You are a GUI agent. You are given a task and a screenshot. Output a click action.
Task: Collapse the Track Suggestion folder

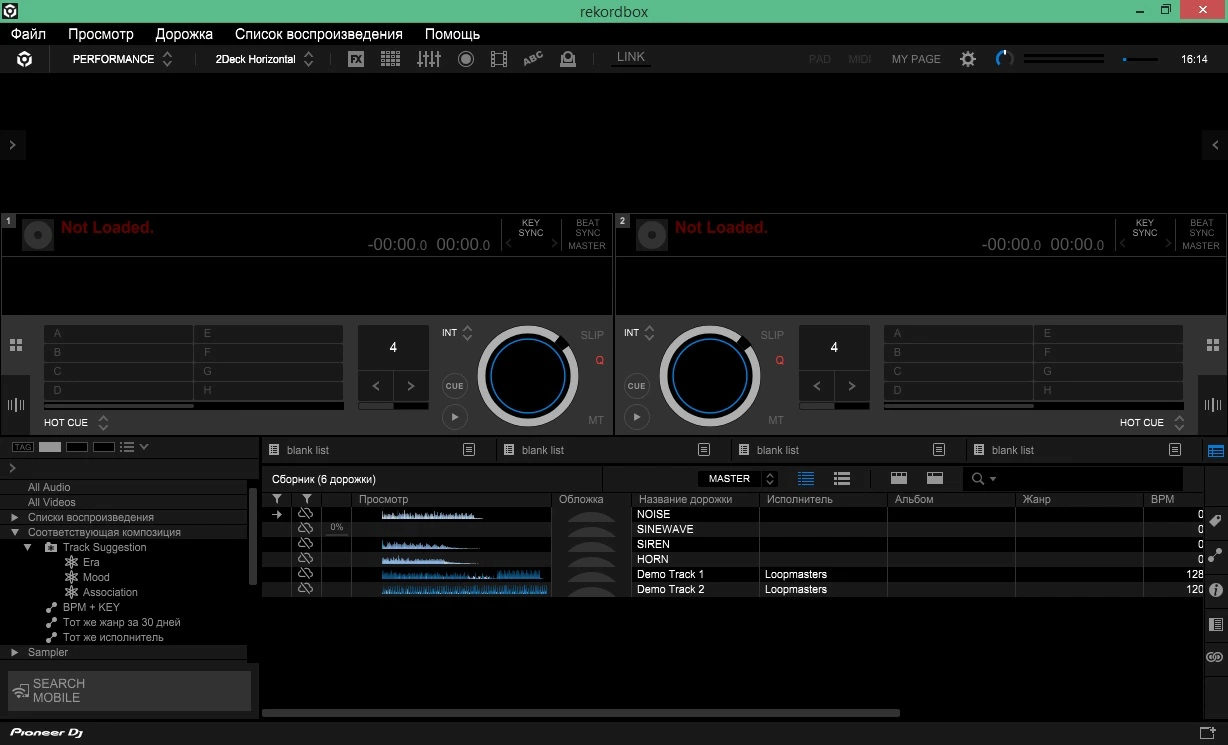pos(28,548)
